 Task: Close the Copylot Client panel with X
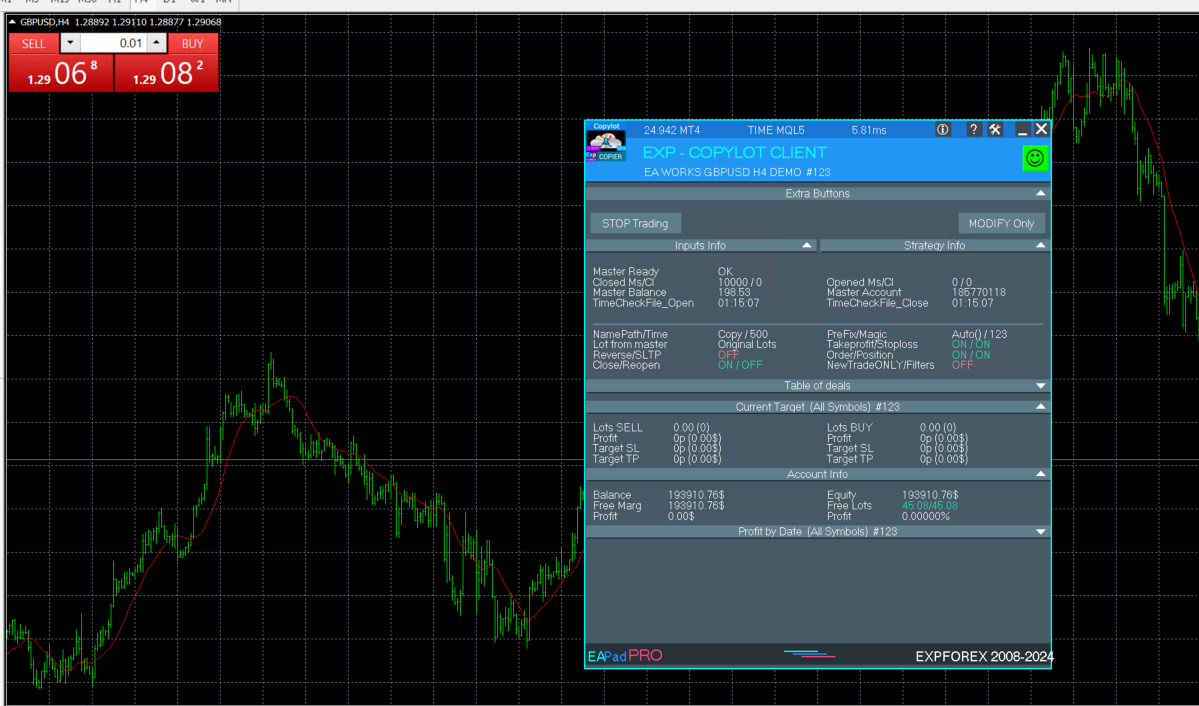(x=1041, y=130)
